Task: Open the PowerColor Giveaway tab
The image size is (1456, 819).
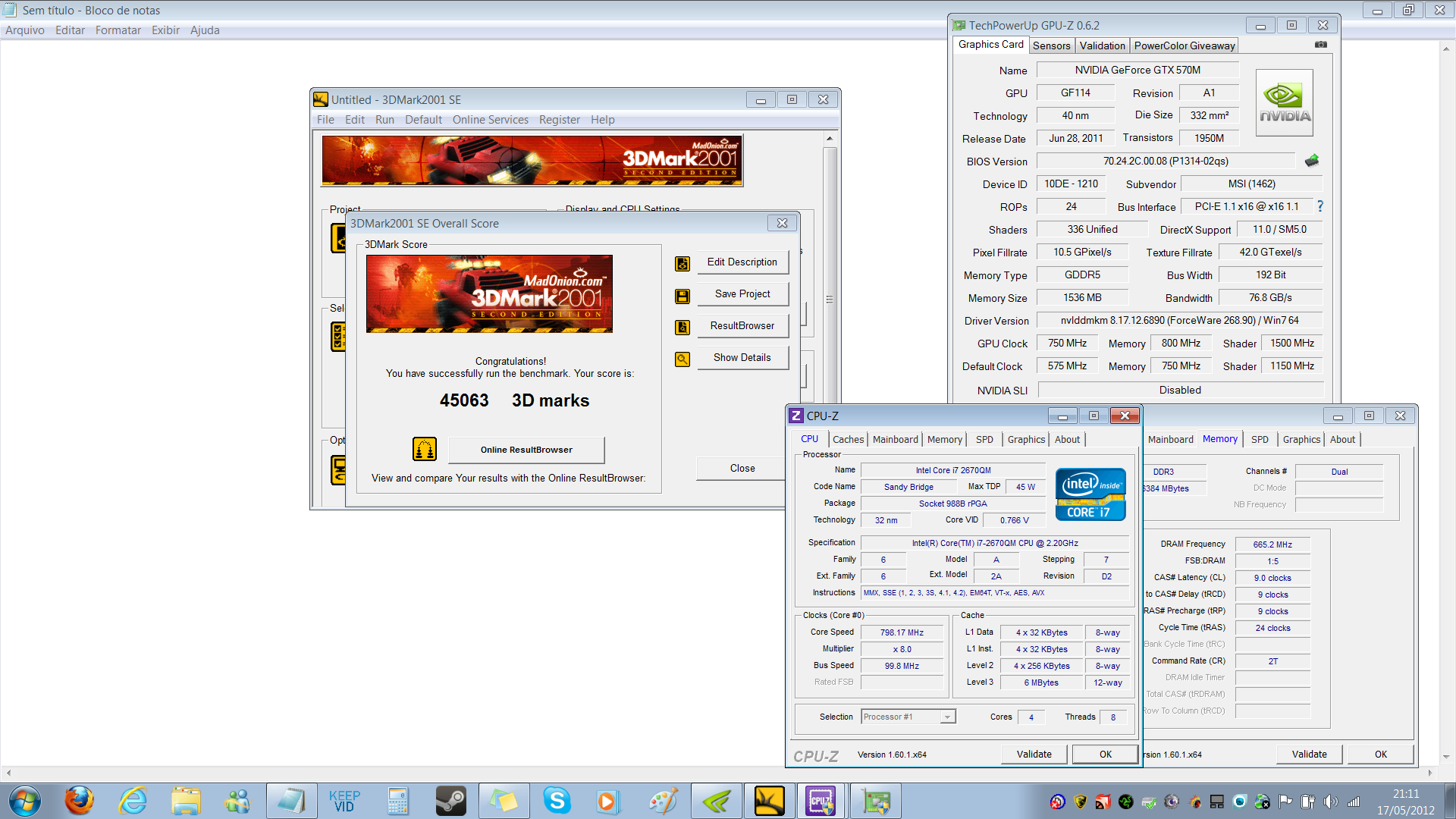Action: pyautogui.click(x=1185, y=45)
